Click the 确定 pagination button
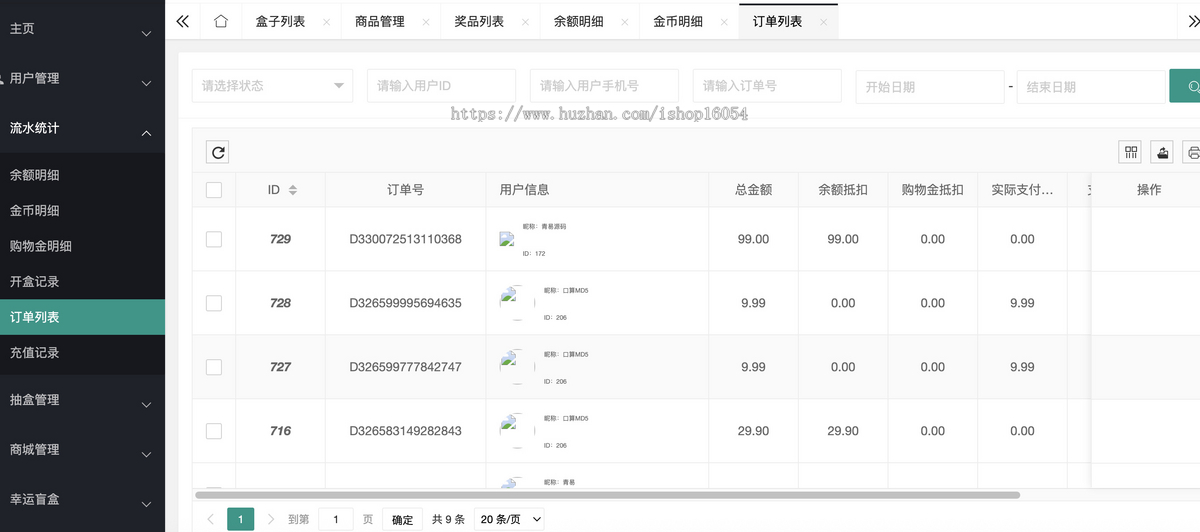The image size is (1200, 532). pyautogui.click(x=402, y=519)
